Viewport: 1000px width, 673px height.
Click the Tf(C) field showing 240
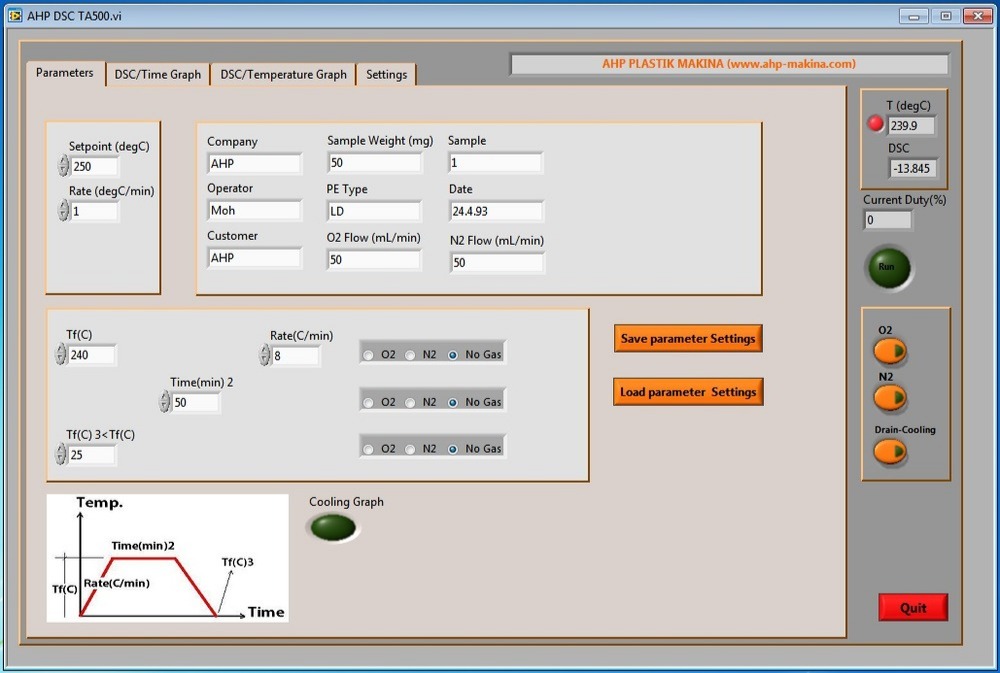[x=92, y=354]
